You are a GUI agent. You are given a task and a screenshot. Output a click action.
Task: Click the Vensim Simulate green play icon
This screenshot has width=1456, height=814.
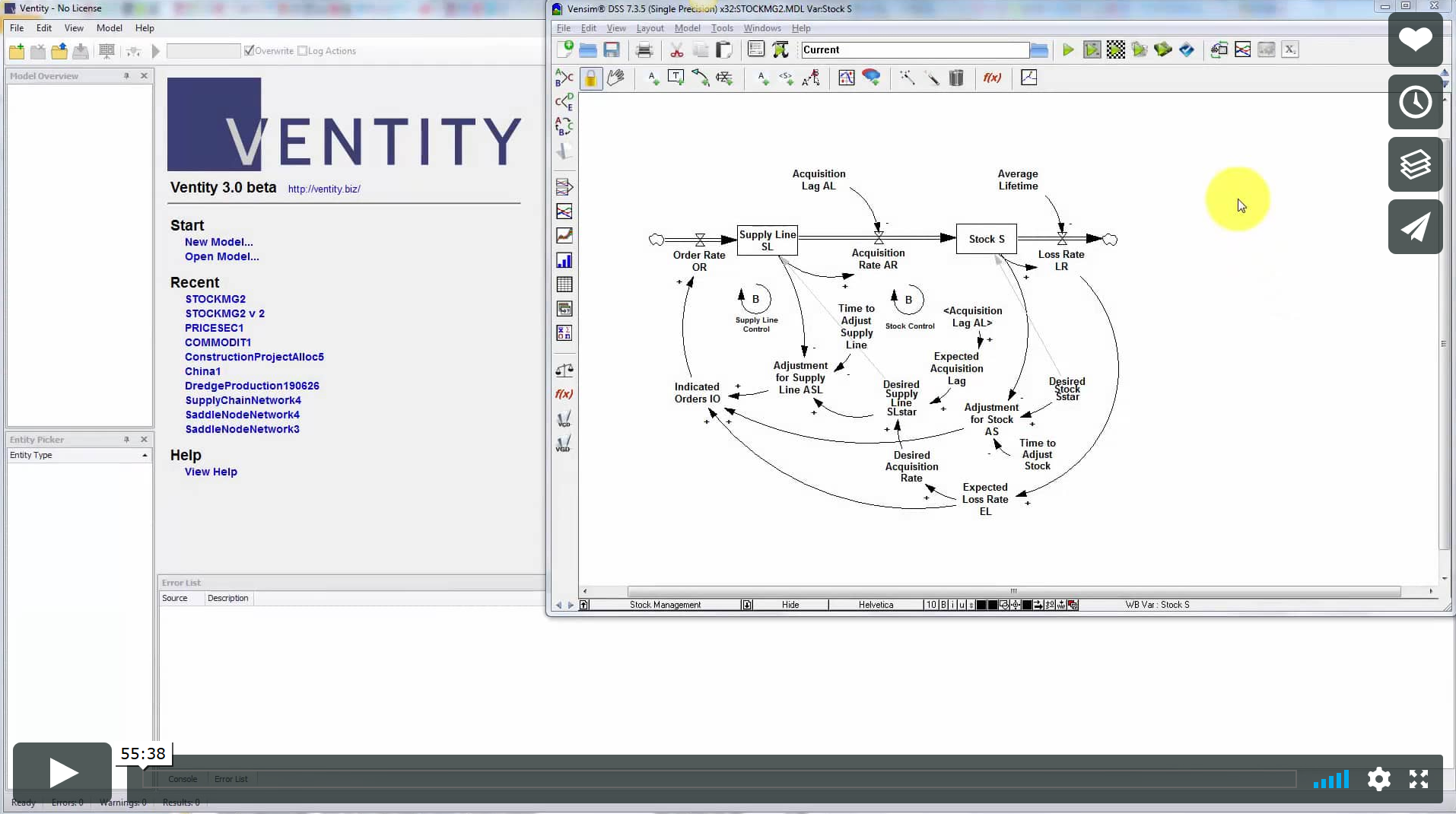(x=1068, y=50)
